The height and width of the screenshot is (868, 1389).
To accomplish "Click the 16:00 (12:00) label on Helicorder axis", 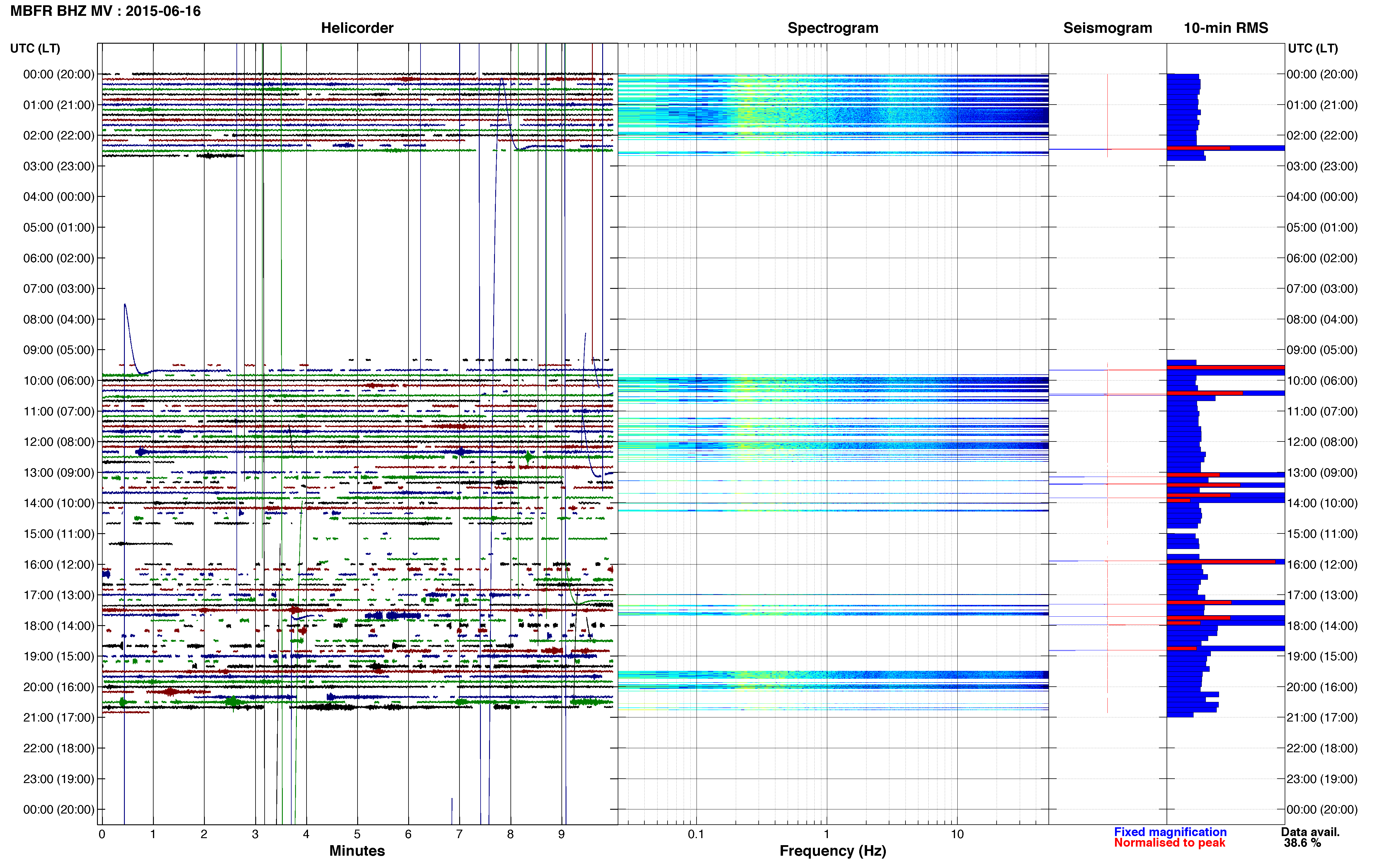I will click(59, 564).
